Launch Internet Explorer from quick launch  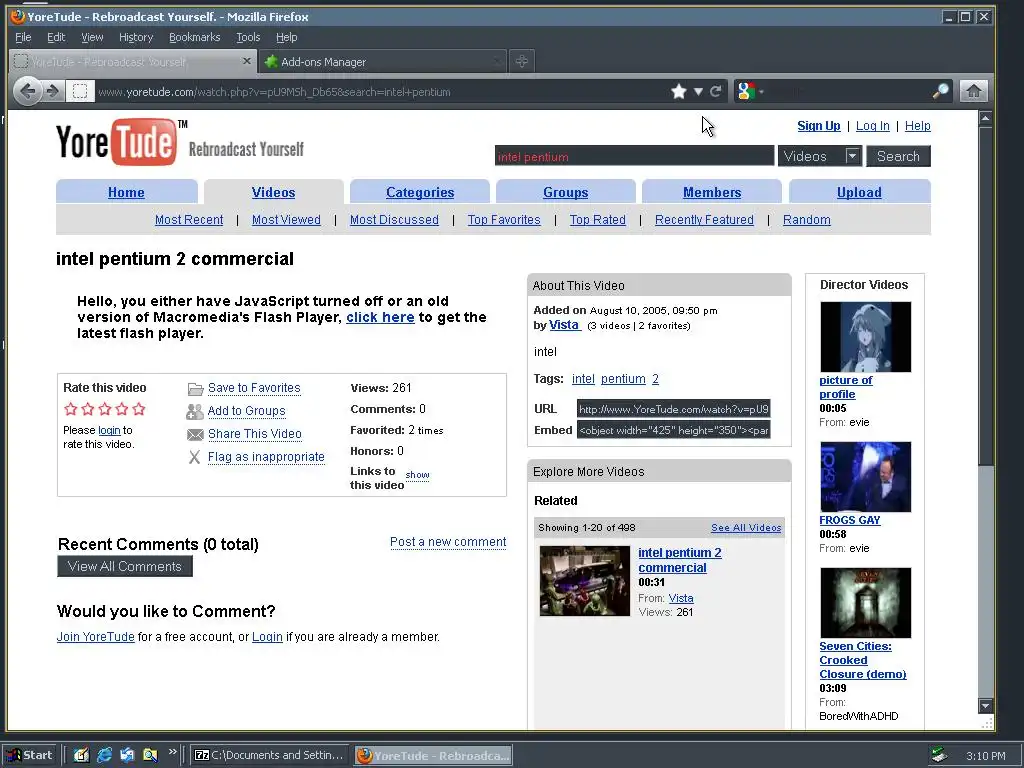(104, 755)
